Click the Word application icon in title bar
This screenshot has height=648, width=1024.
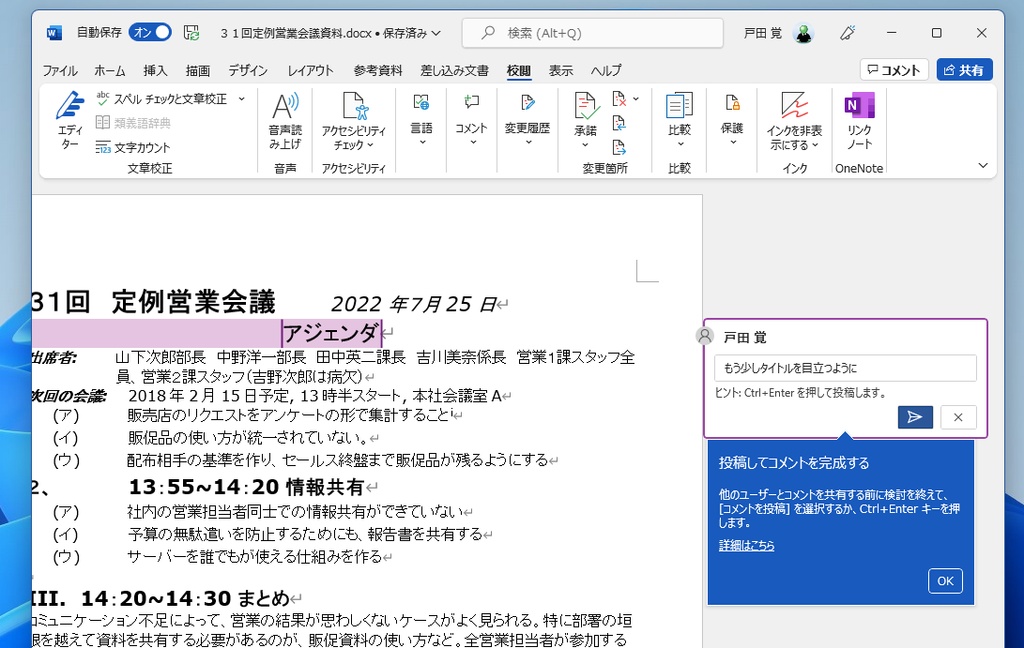tap(54, 33)
